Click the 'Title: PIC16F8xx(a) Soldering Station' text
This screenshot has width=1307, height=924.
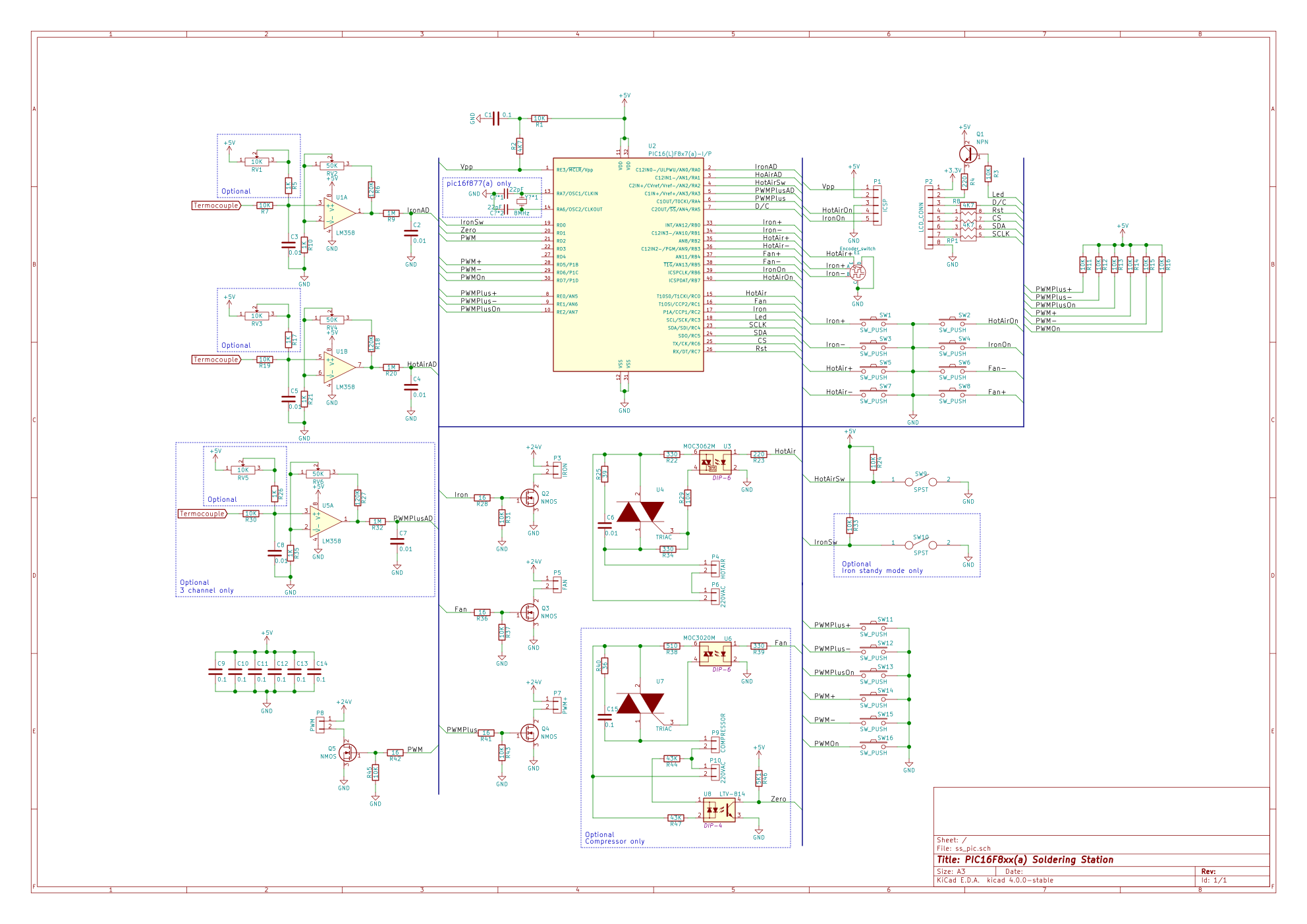click(x=1025, y=860)
